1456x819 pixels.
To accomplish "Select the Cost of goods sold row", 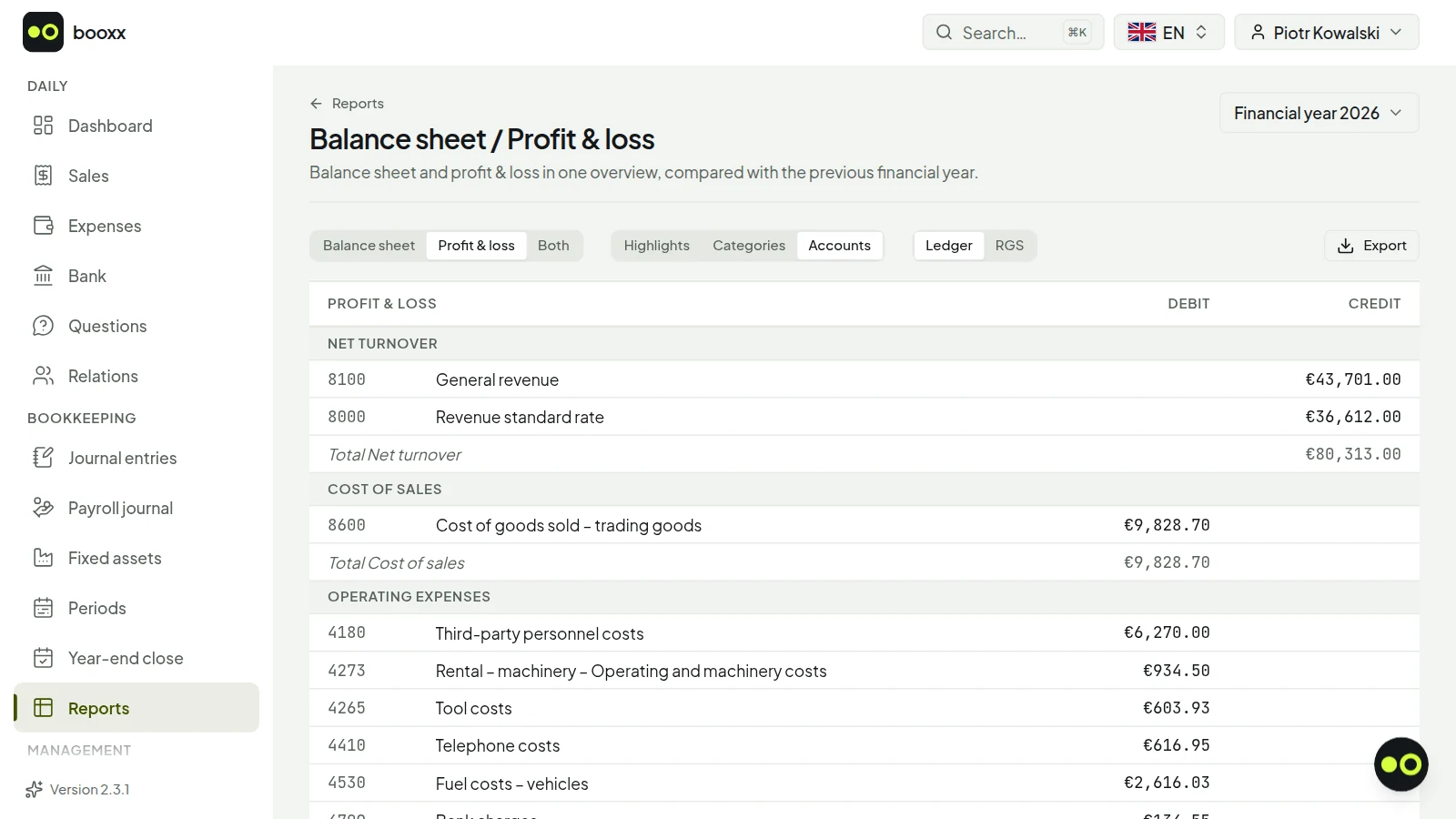I will 864,525.
